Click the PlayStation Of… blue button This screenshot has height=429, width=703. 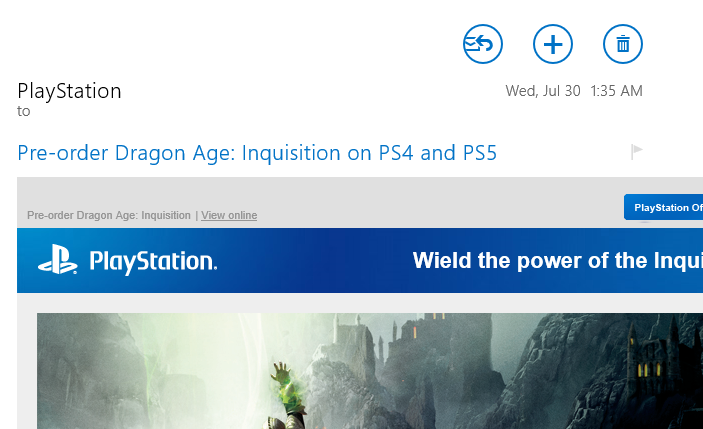664,207
